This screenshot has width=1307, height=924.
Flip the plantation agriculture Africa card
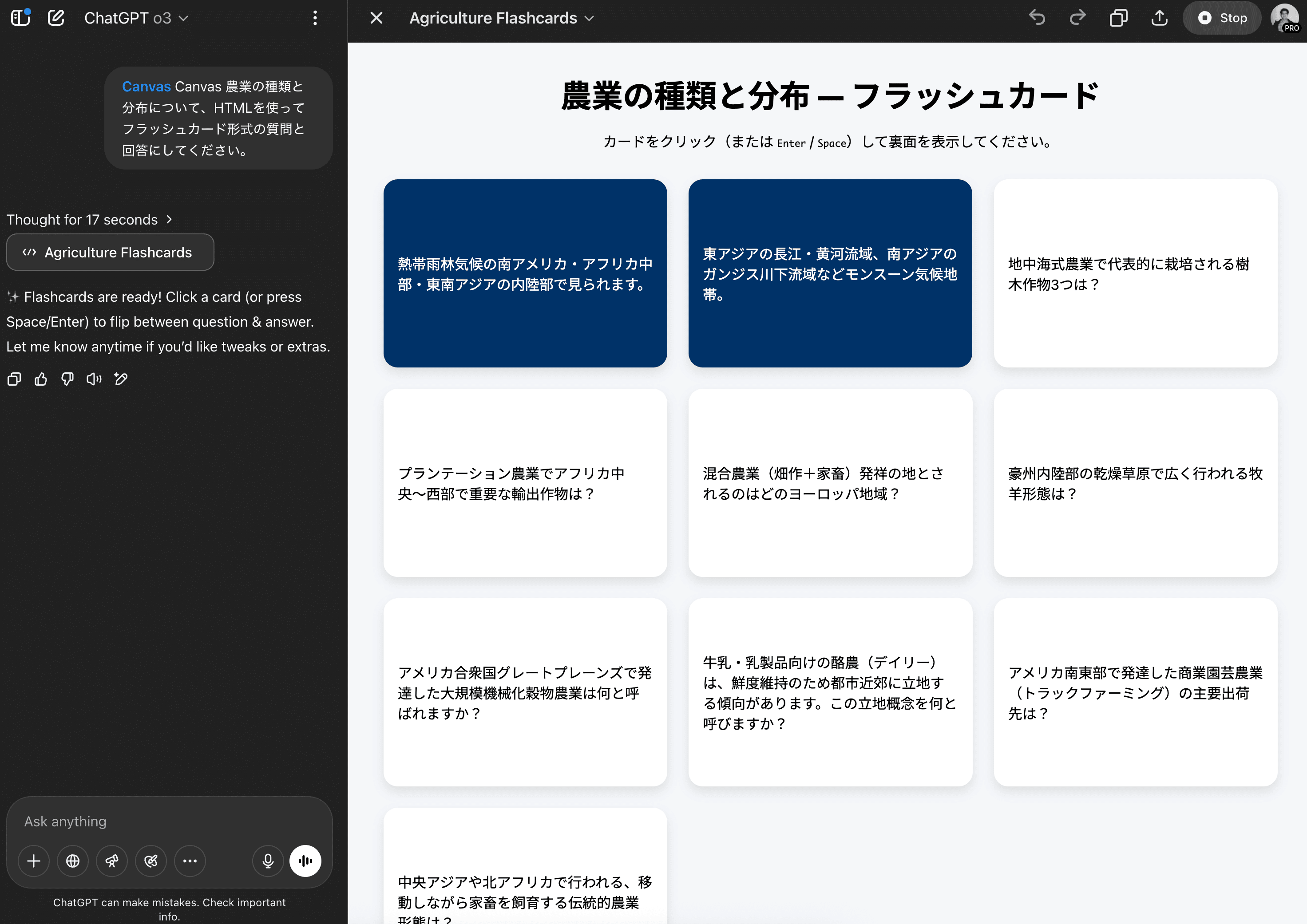pos(525,483)
